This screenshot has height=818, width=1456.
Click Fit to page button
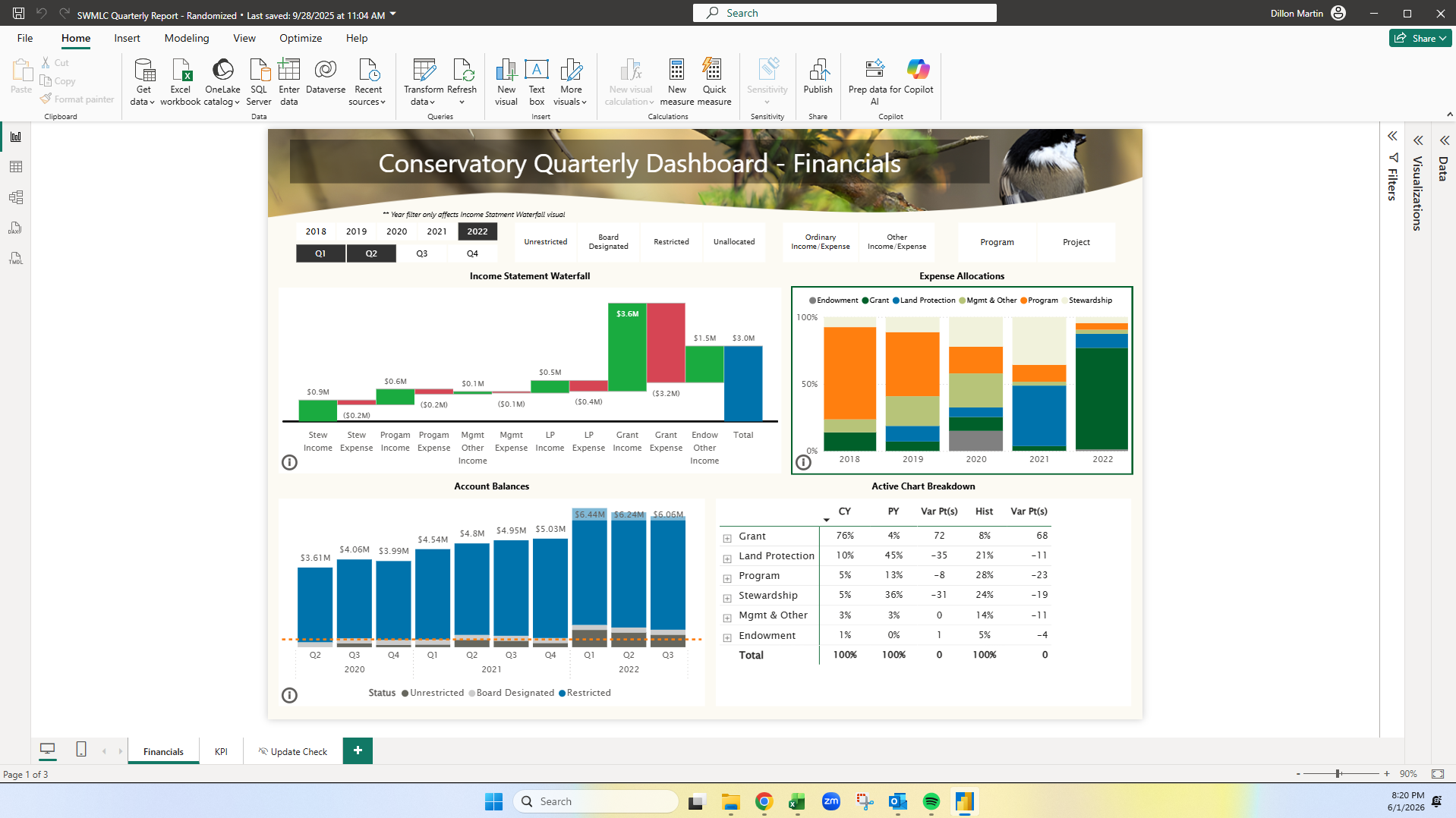pos(1438,774)
